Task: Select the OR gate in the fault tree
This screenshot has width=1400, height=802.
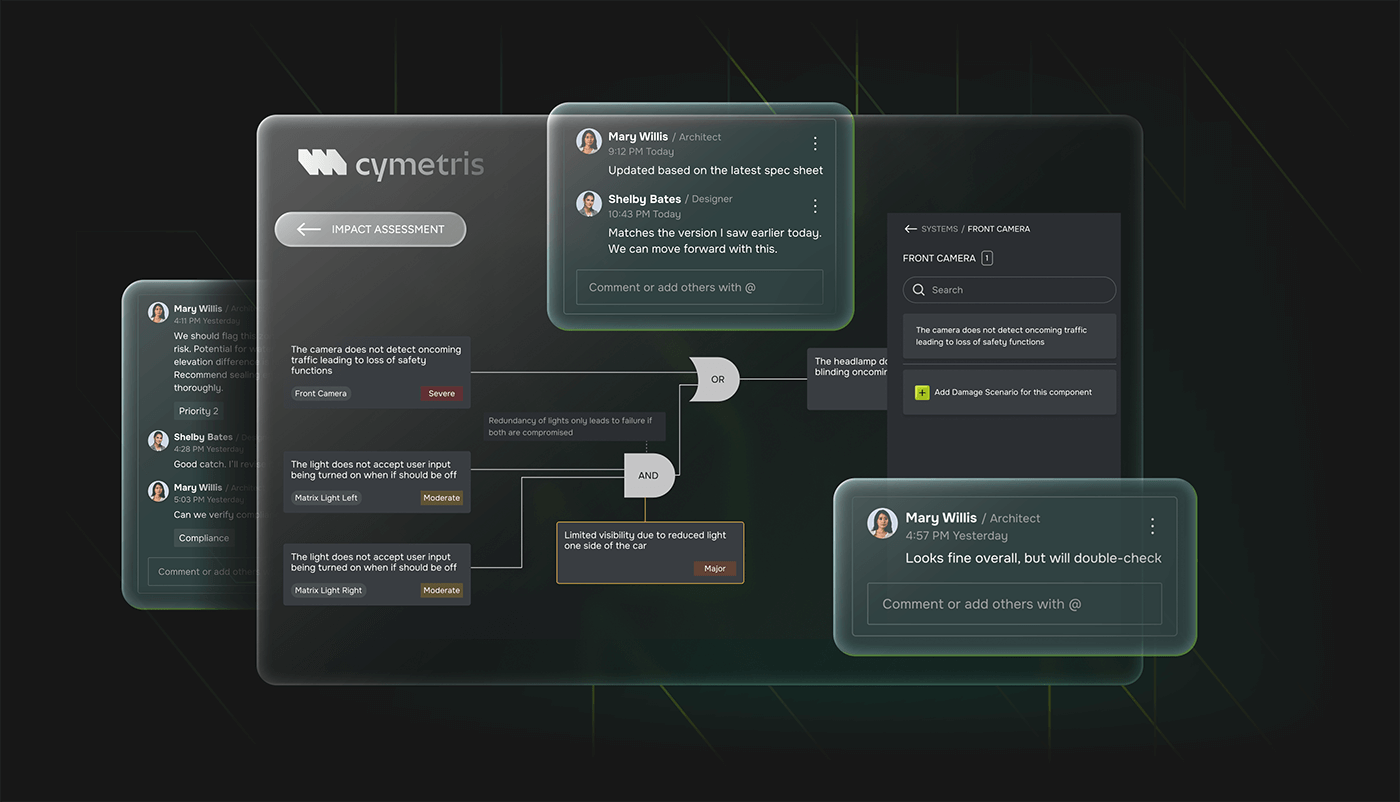Action: coord(715,379)
